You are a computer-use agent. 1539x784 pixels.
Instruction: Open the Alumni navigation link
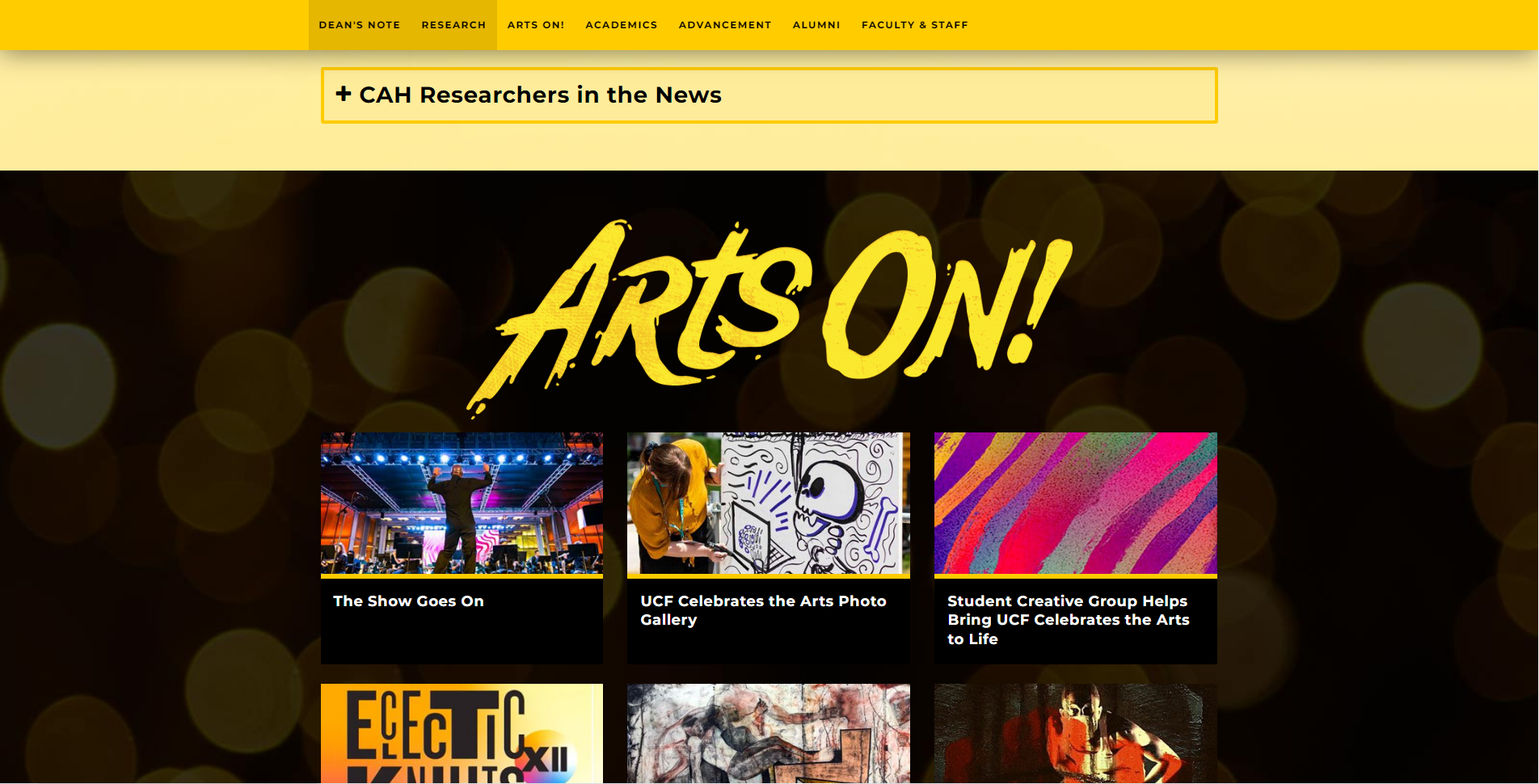tap(816, 25)
